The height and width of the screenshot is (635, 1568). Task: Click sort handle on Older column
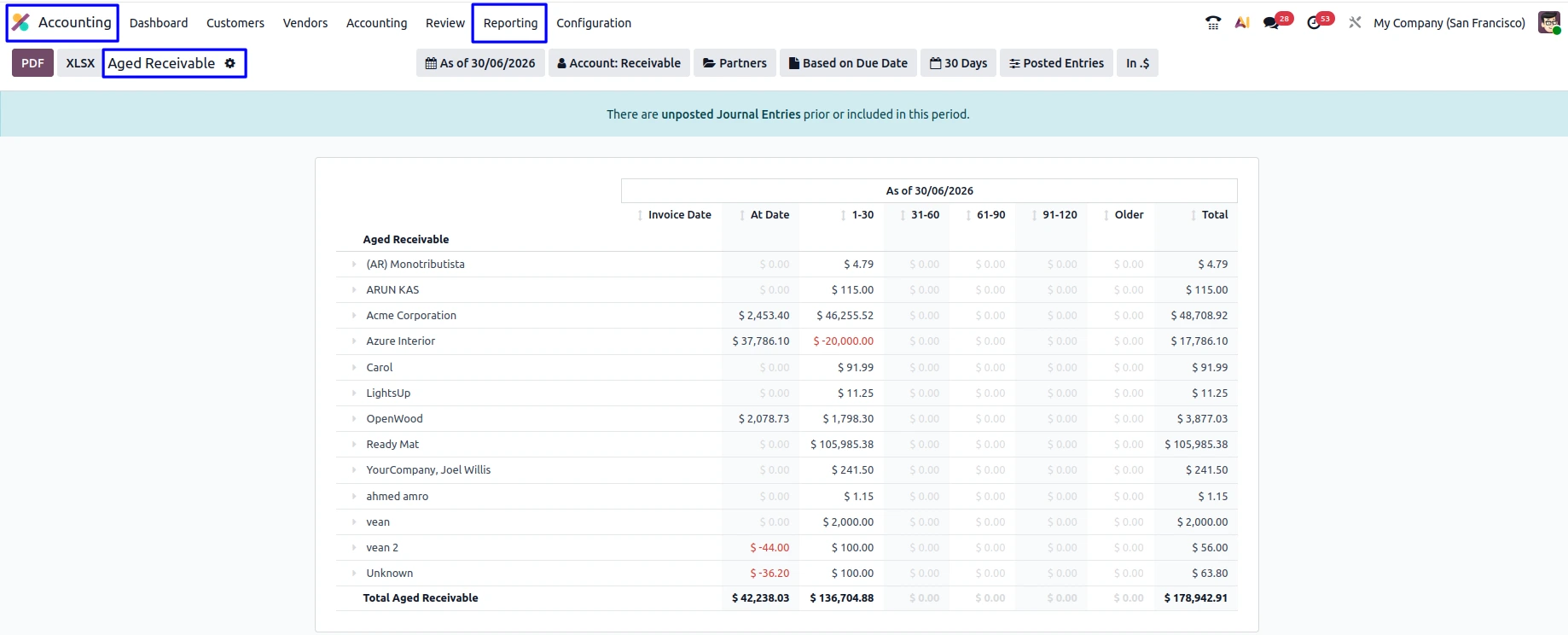click(1106, 215)
